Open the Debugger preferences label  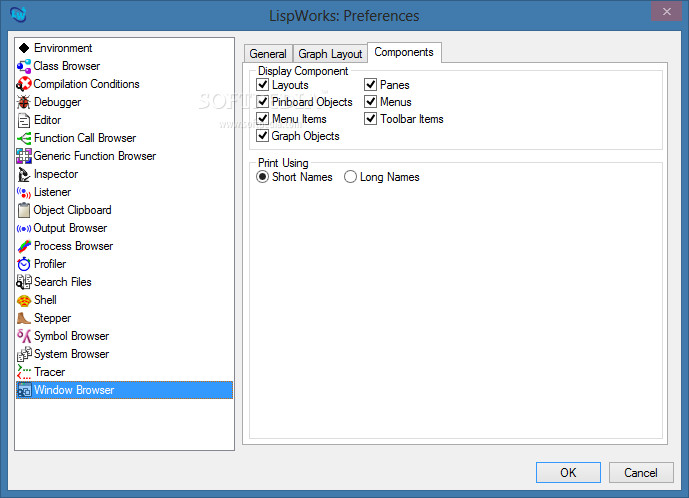[x=58, y=102]
